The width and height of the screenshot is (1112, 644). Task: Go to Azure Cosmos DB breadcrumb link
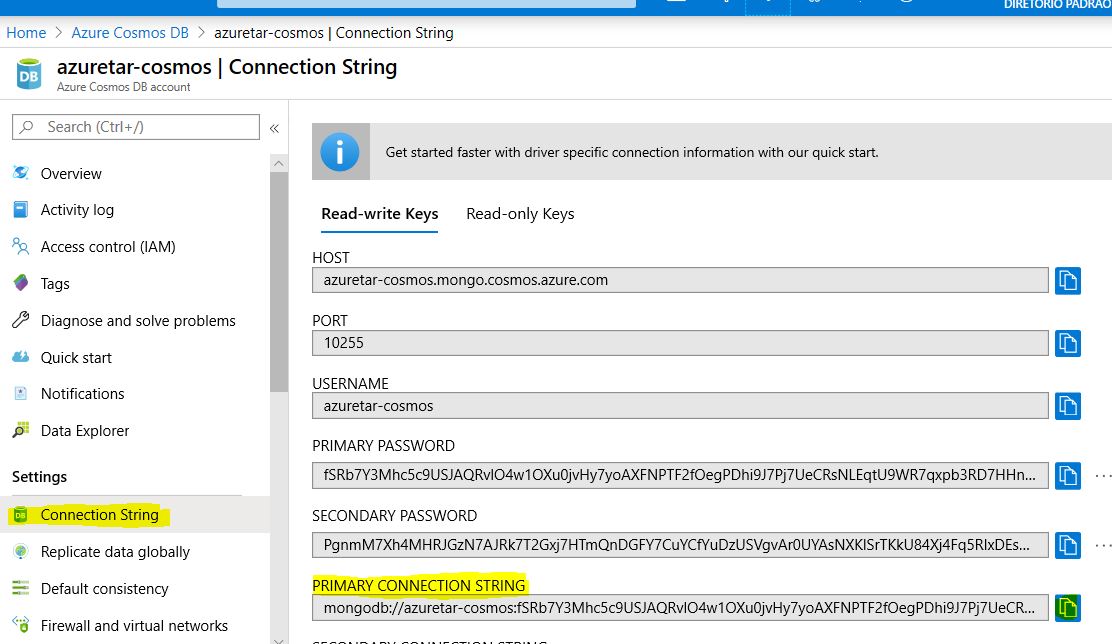[x=130, y=33]
